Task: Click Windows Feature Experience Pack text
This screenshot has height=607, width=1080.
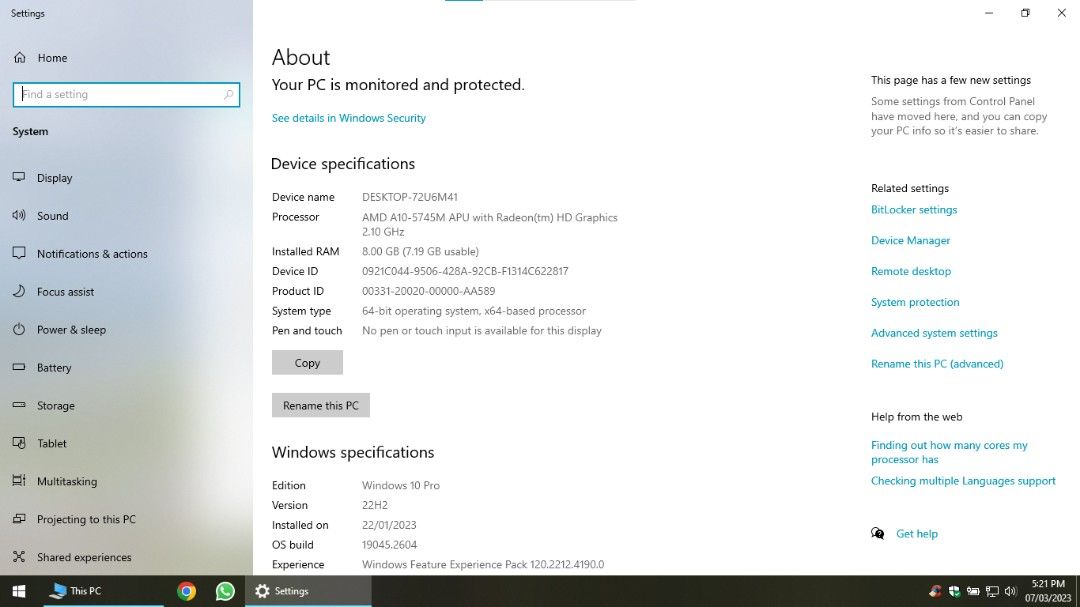Action: point(483,564)
